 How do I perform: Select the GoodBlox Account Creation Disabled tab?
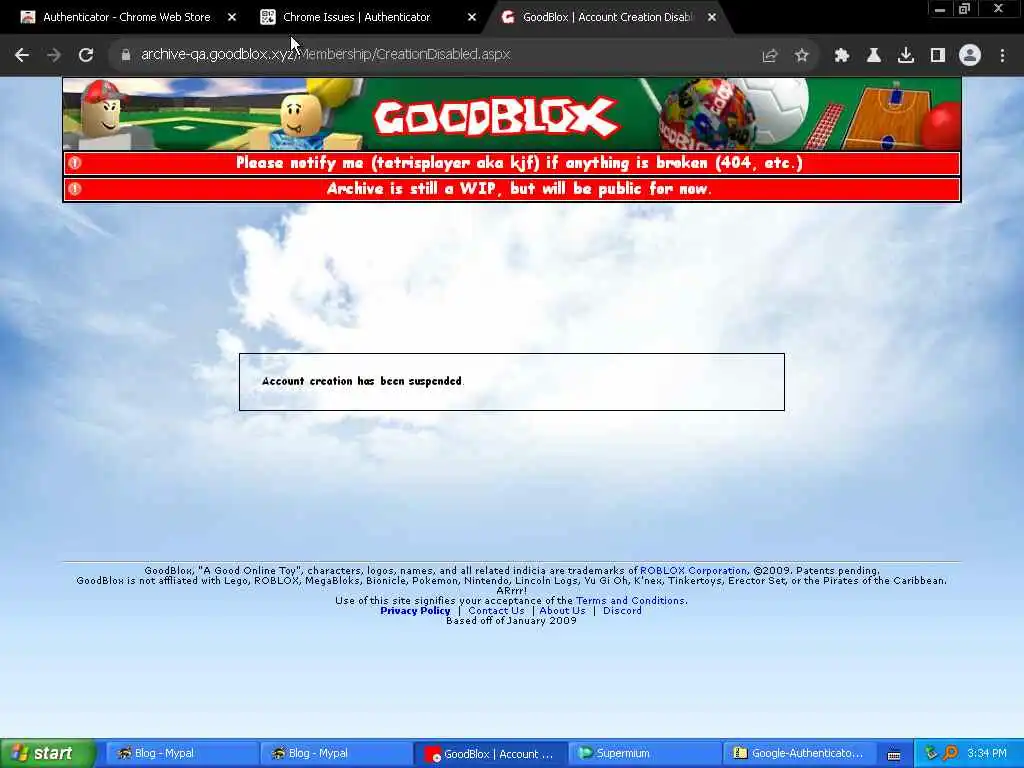[x=607, y=18]
